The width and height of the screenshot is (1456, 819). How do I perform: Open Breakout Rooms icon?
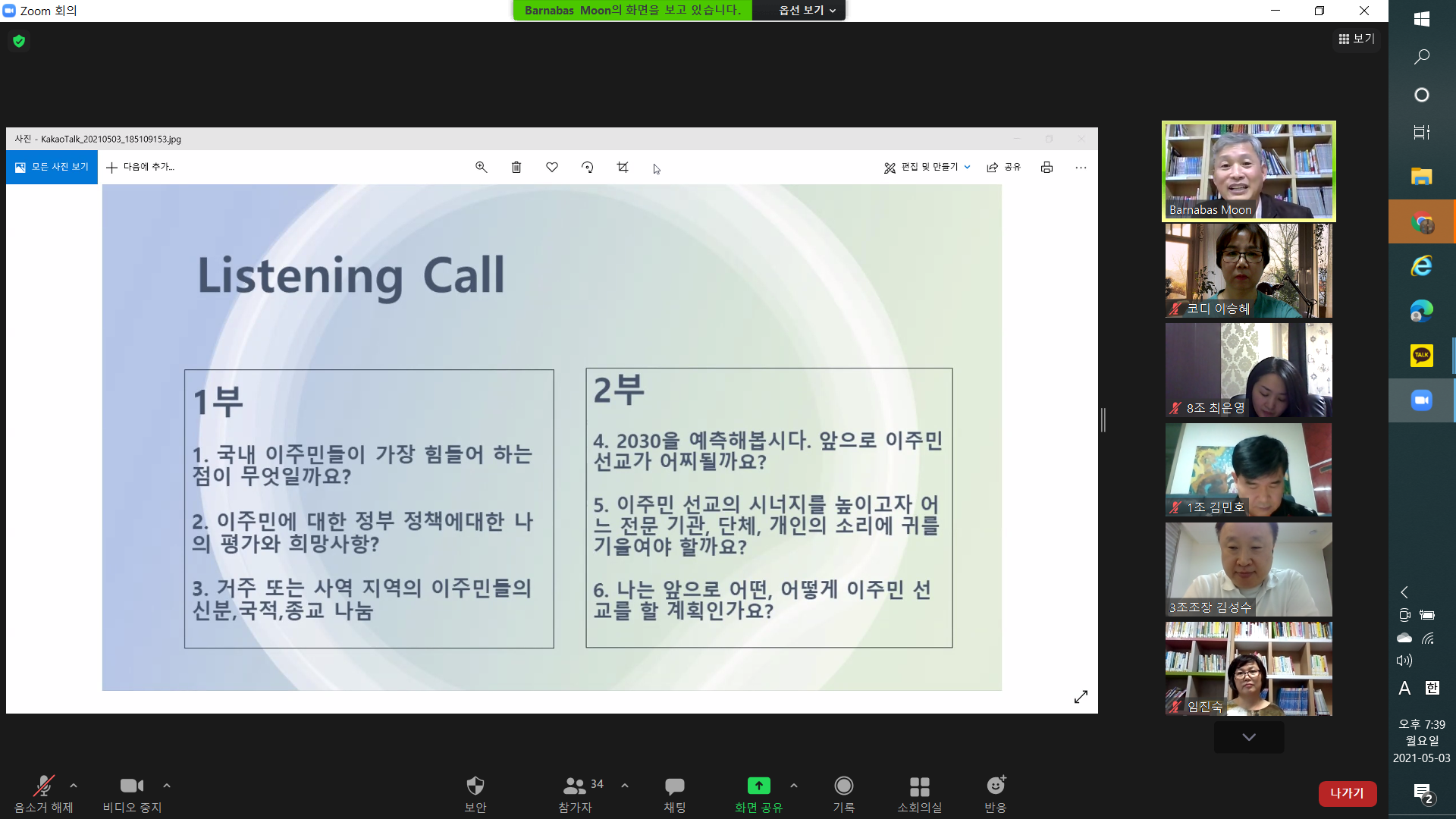[919, 786]
